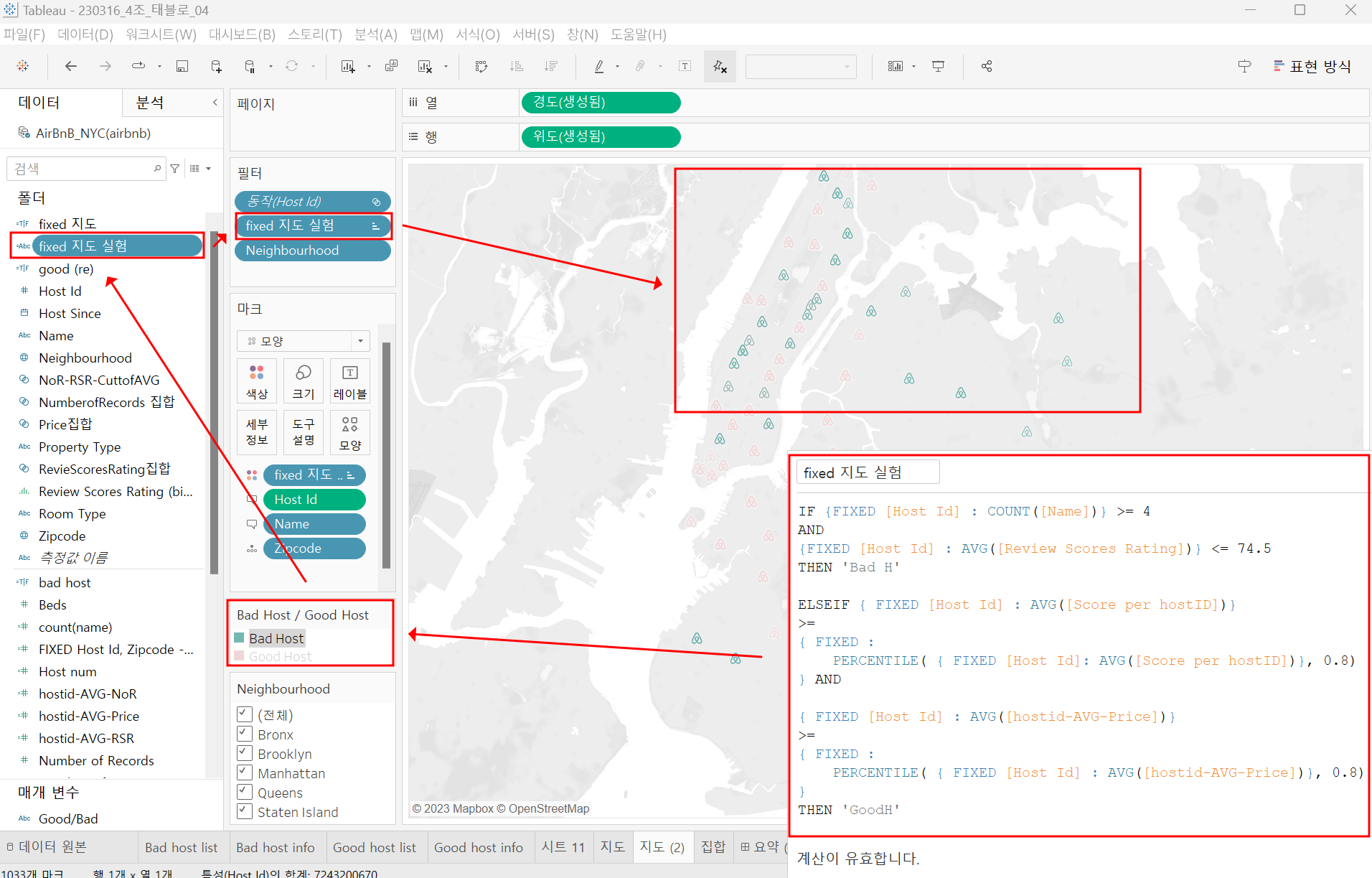Click the 위도(생성됨) pill on Rows
The height and width of the screenshot is (878, 1372).
[601, 136]
